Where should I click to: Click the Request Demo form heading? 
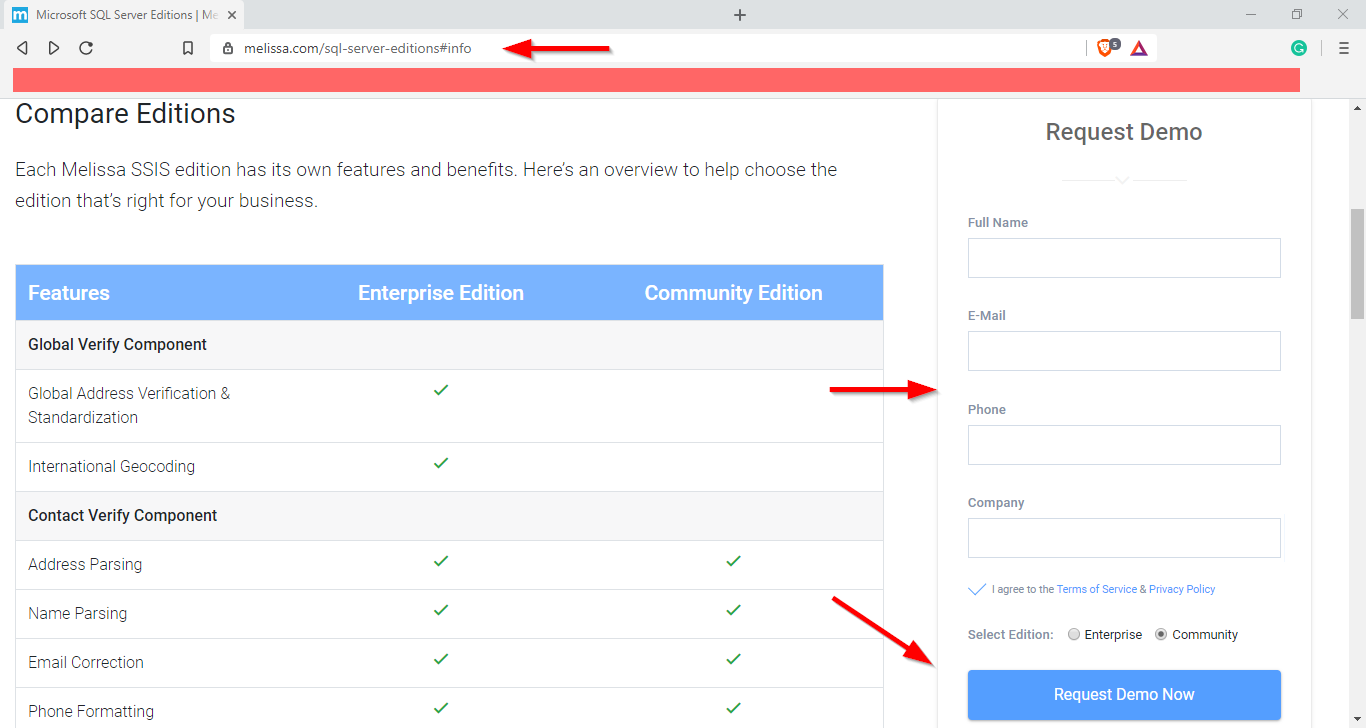(x=1124, y=132)
